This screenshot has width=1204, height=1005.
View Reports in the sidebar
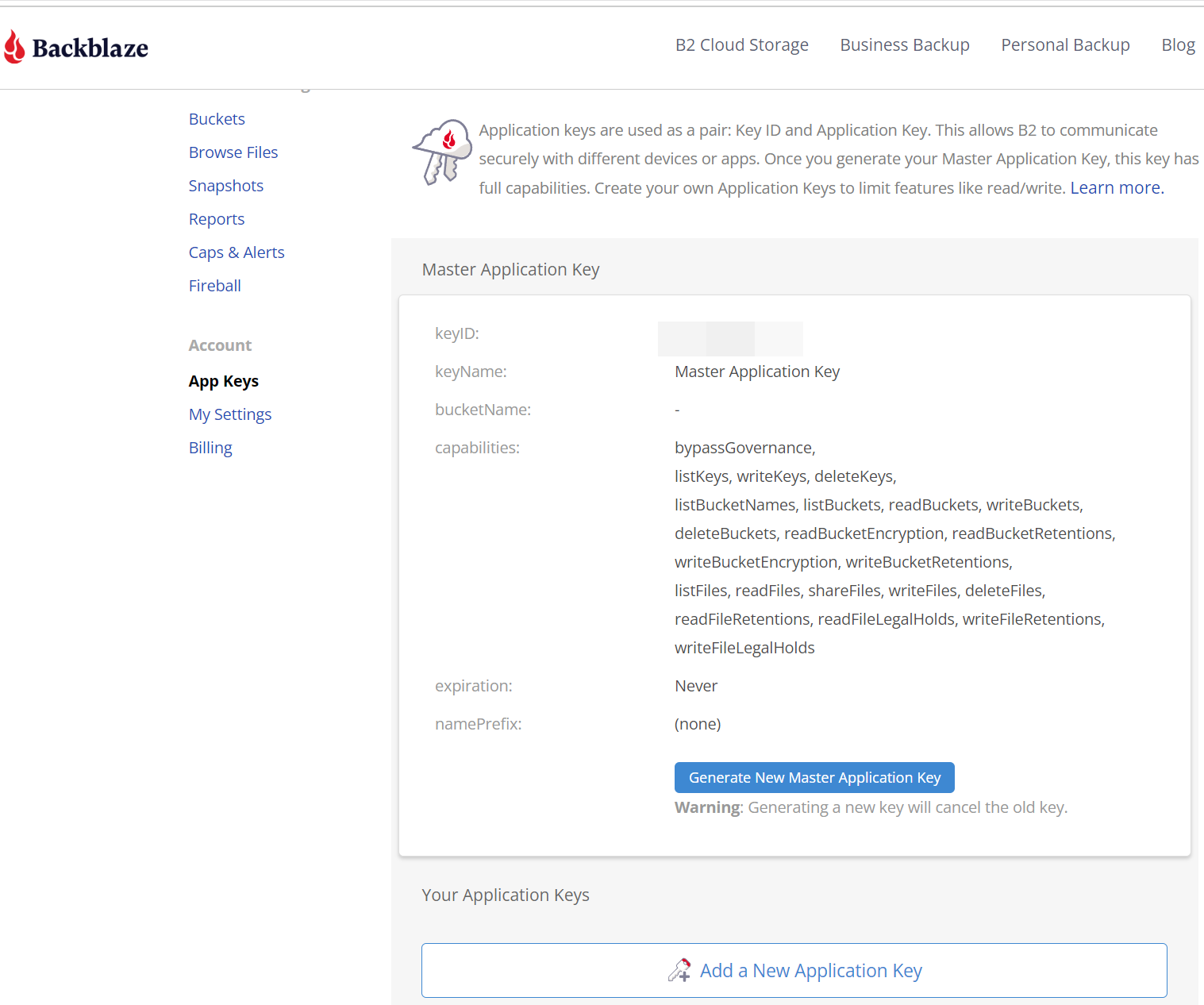coord(217,219)
